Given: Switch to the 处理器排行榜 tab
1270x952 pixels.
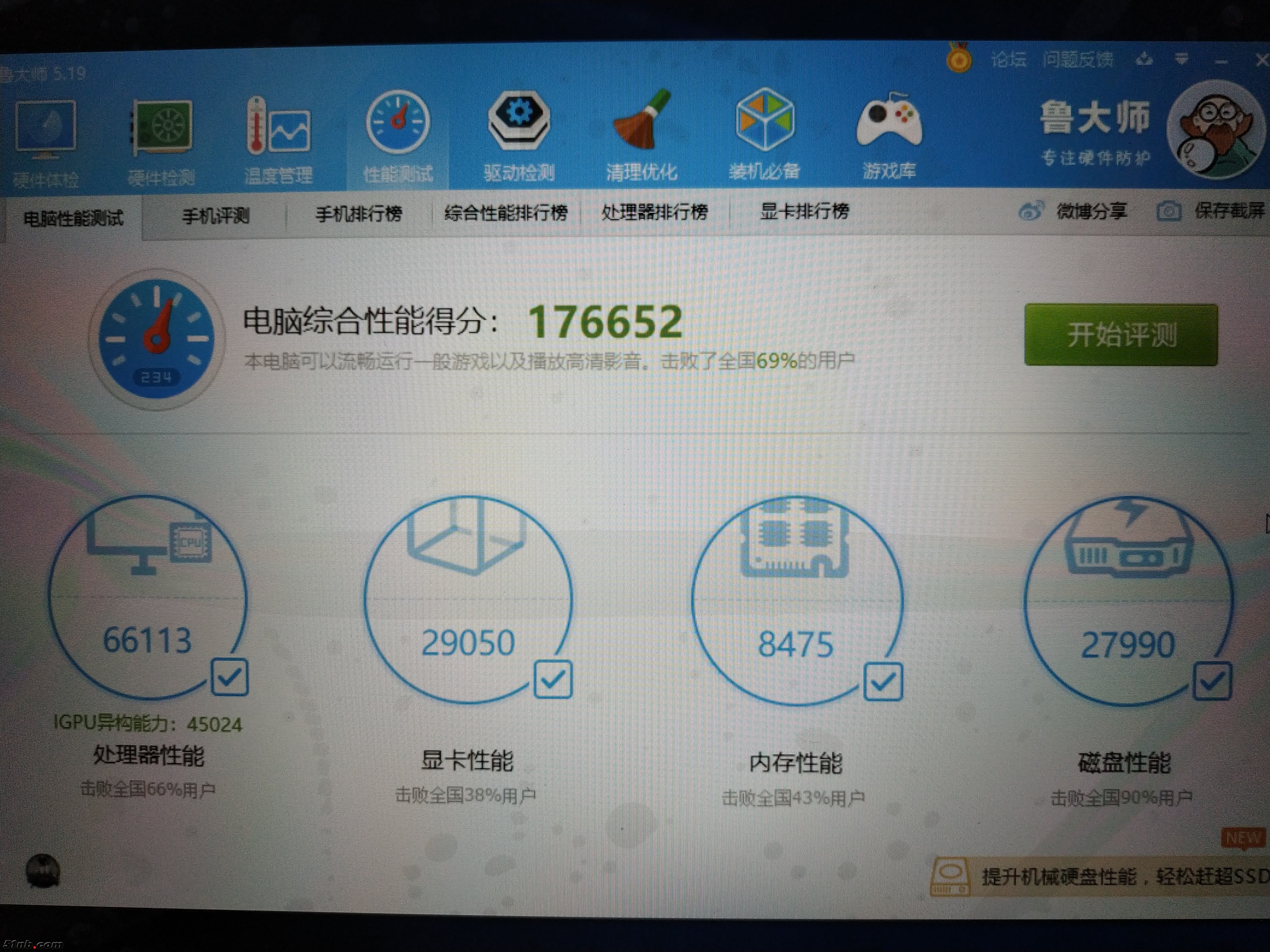Looking at the screenshot, I should tap(654, 212).
